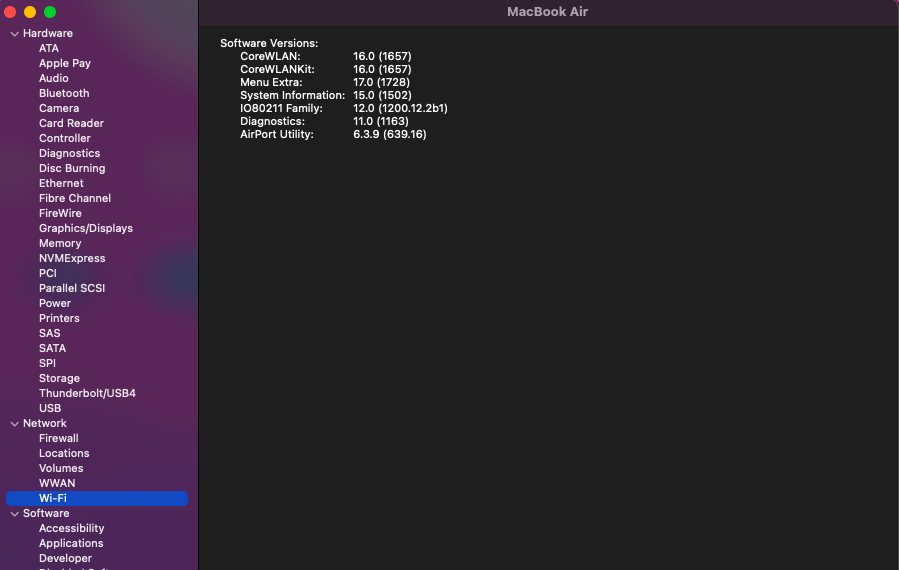This screenshot has height=570, width=899.
Task: Minimize the window with yellow button
Action: pos(30,11)
